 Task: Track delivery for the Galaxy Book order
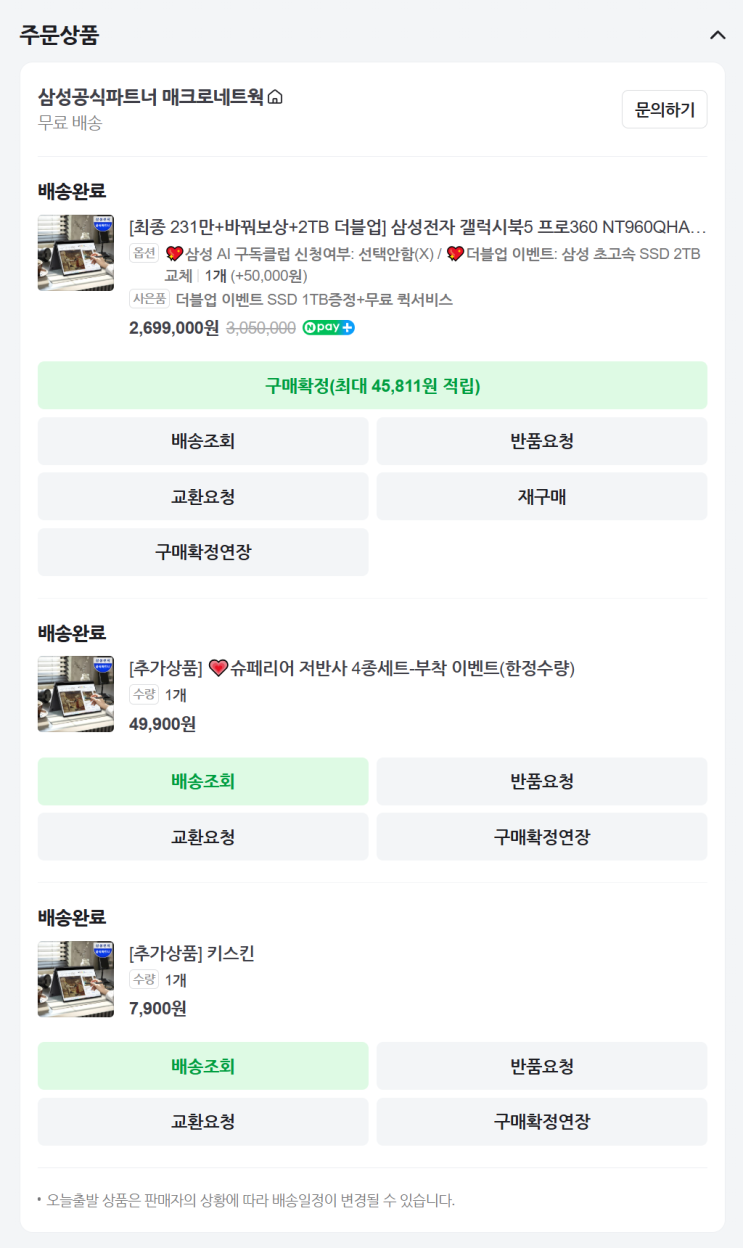(x=203, y=441)
